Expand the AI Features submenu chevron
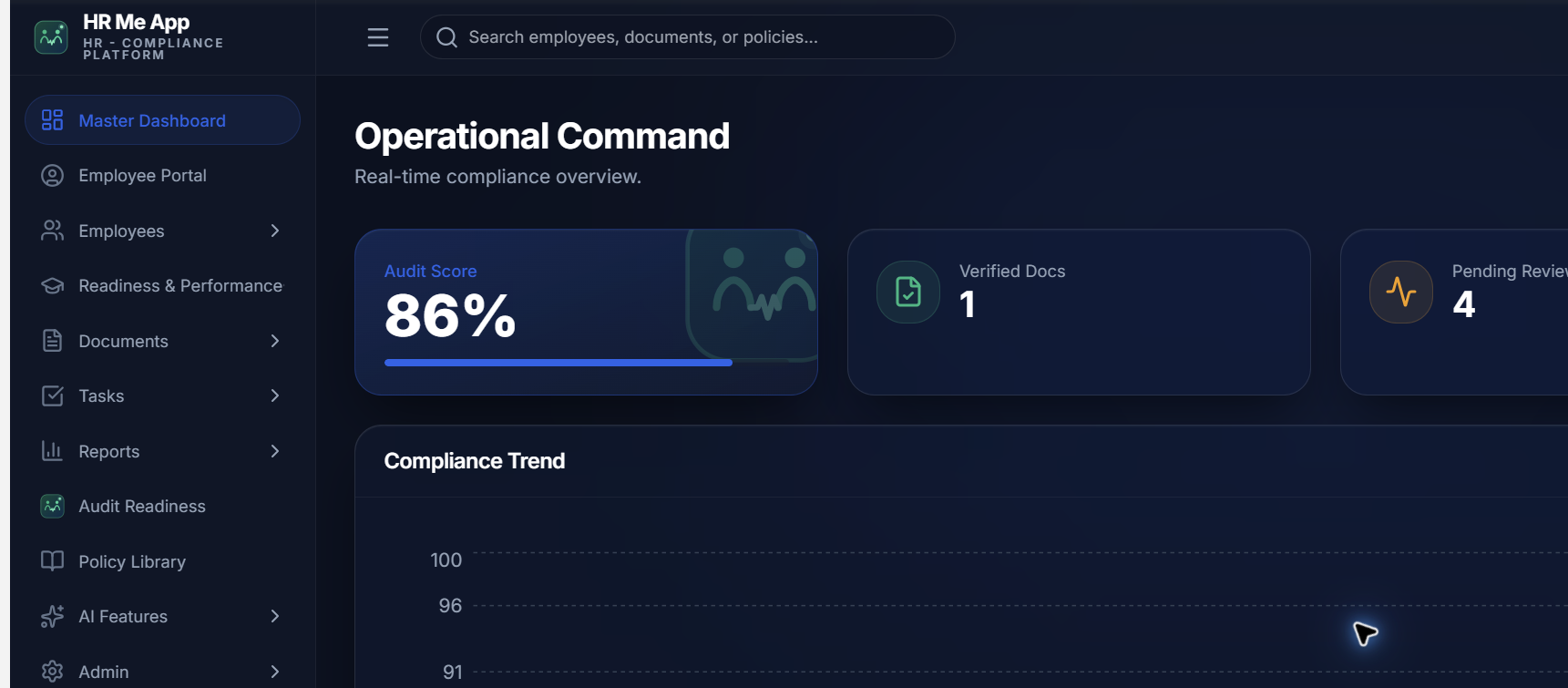Viewport: 1568px width, 688px height. click(275, 616)
